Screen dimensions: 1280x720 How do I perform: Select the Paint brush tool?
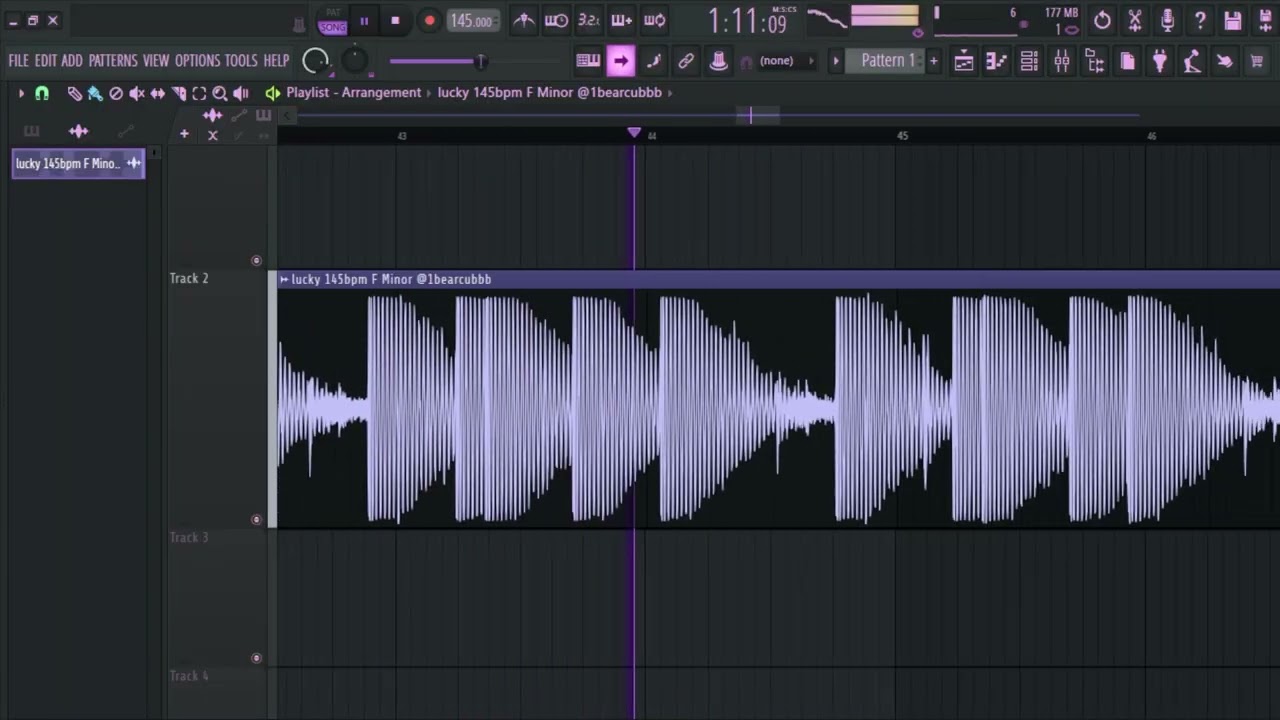click(x=95, y=93)
